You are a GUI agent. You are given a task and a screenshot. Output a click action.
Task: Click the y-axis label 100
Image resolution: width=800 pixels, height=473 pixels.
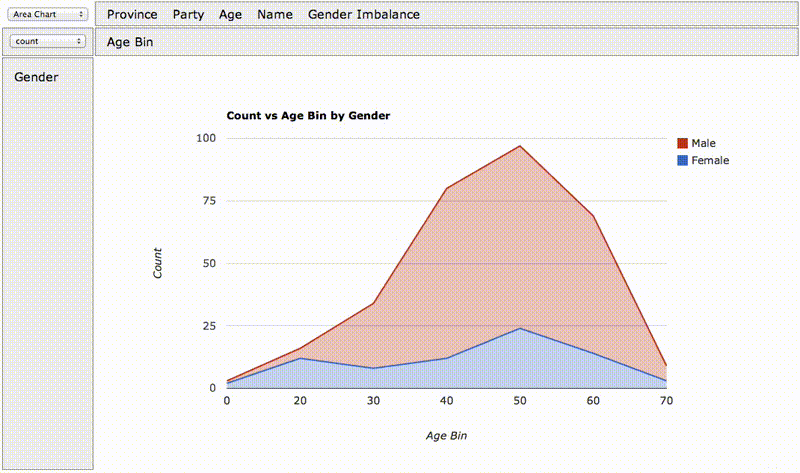click(x=206, y=138)
